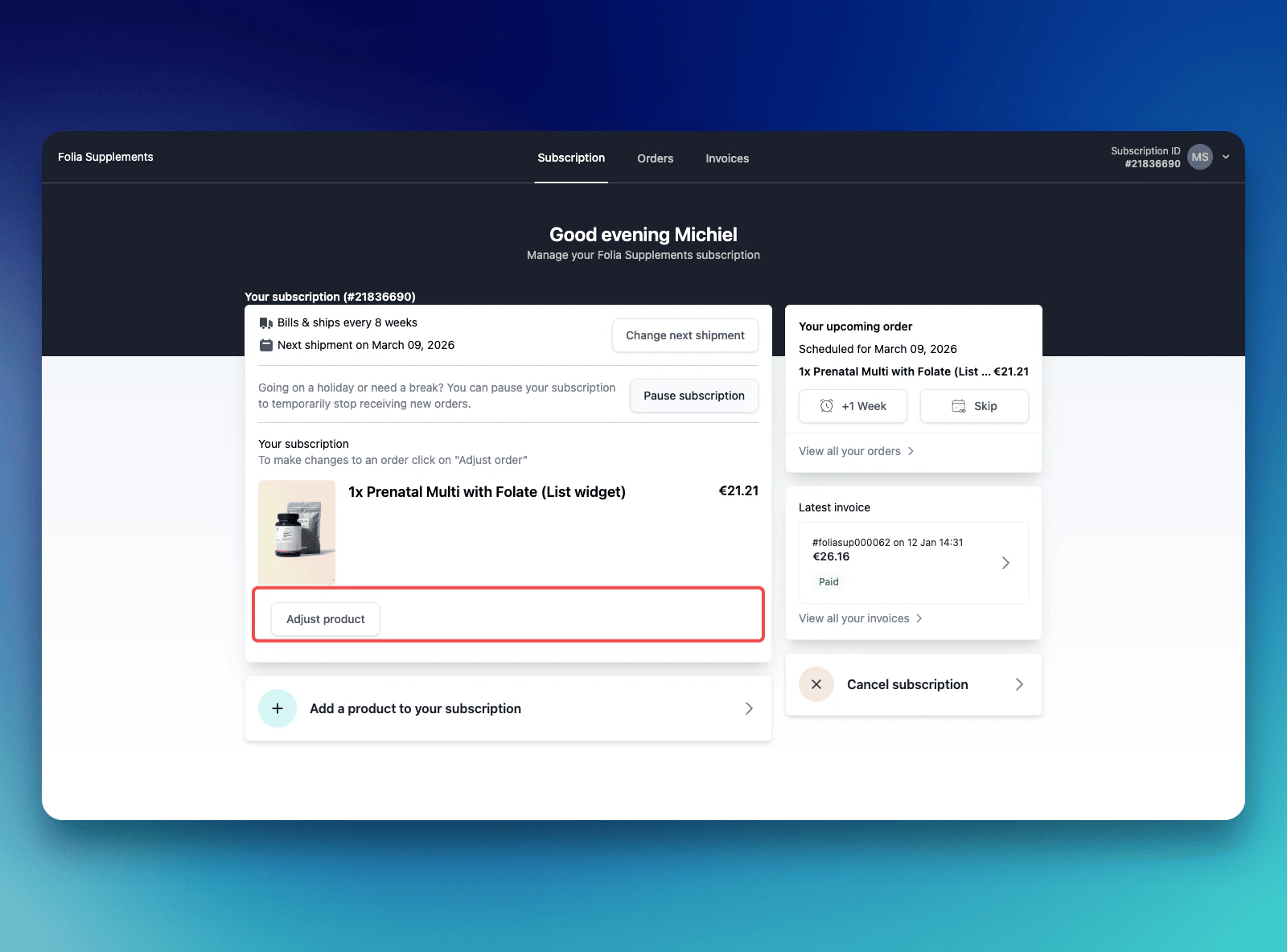Click the calendar icon beside next shipment date

click(x=265, y=345)
